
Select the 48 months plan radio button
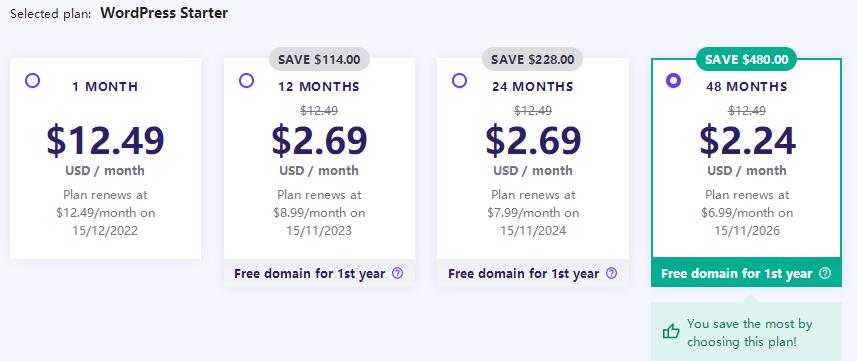tap(673, 81)
